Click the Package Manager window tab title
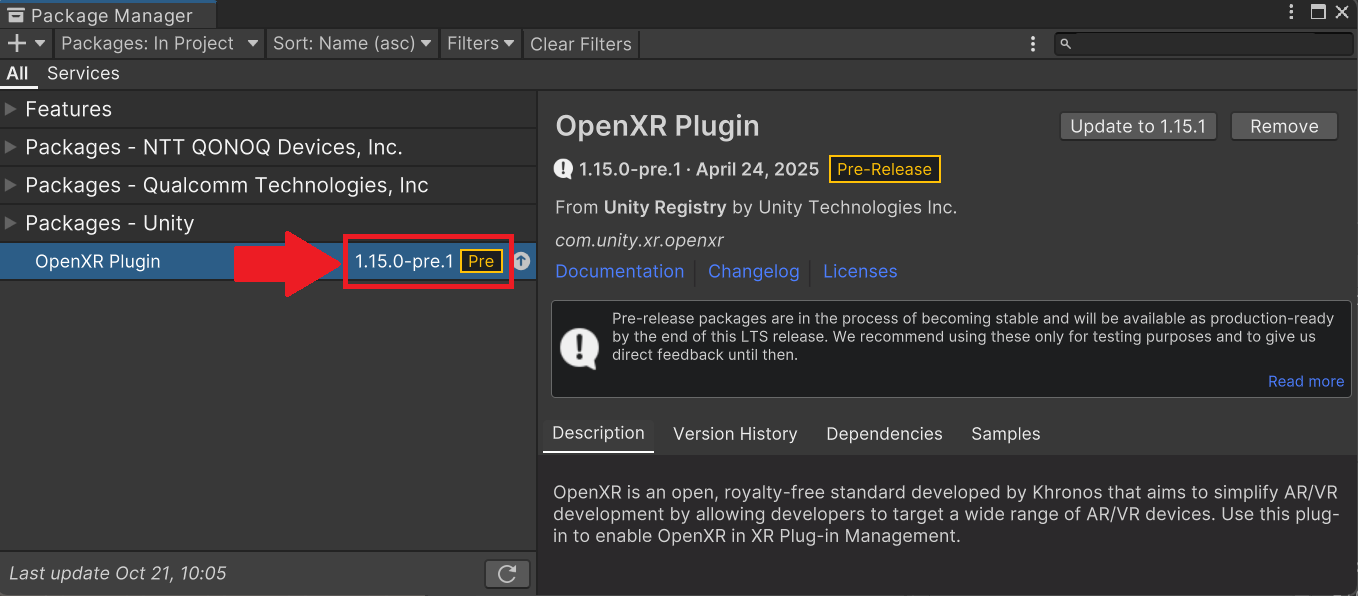This screenshot has height=596, width=1358. pos(111,16)
